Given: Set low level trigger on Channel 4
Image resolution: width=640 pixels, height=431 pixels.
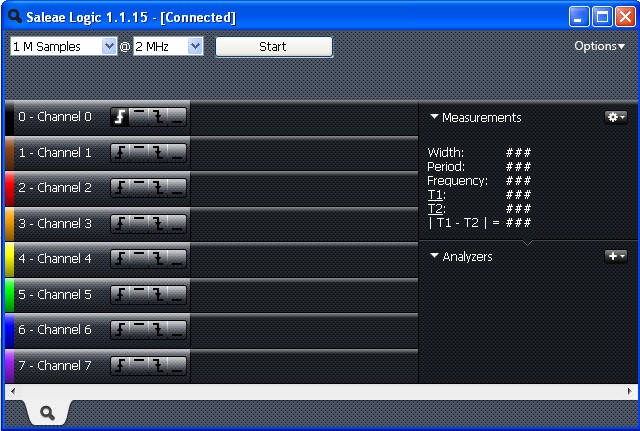Looking at the screenshot, I should pyautogui.click(x=177, y=259).
